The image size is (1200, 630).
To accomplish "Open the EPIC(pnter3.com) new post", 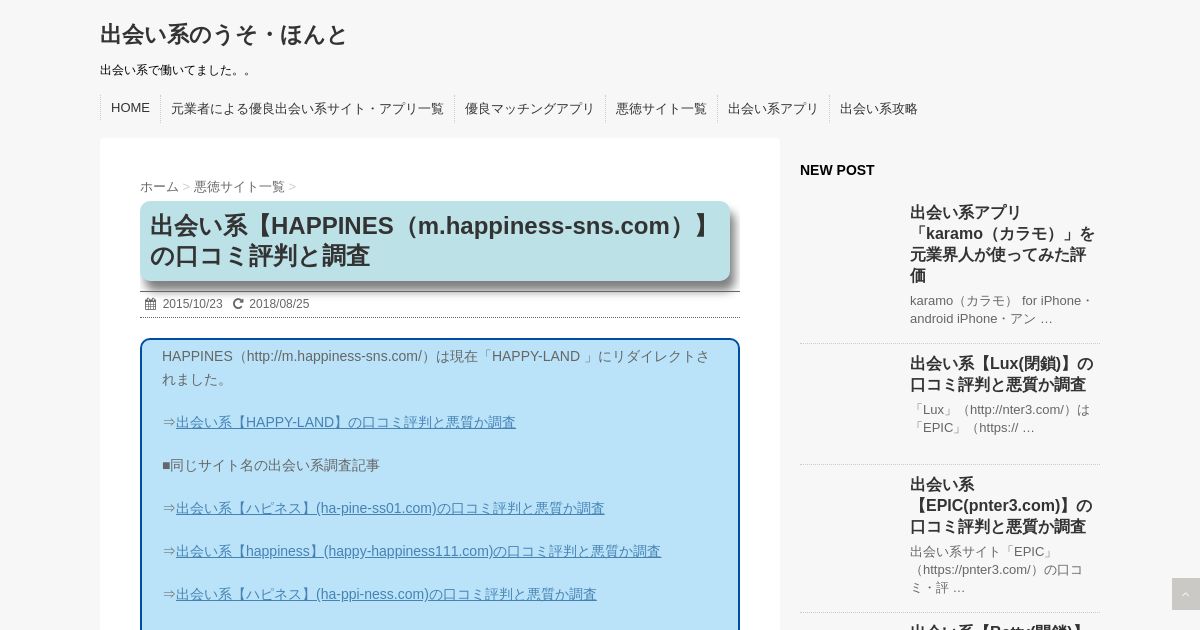I will (1001, 505).
